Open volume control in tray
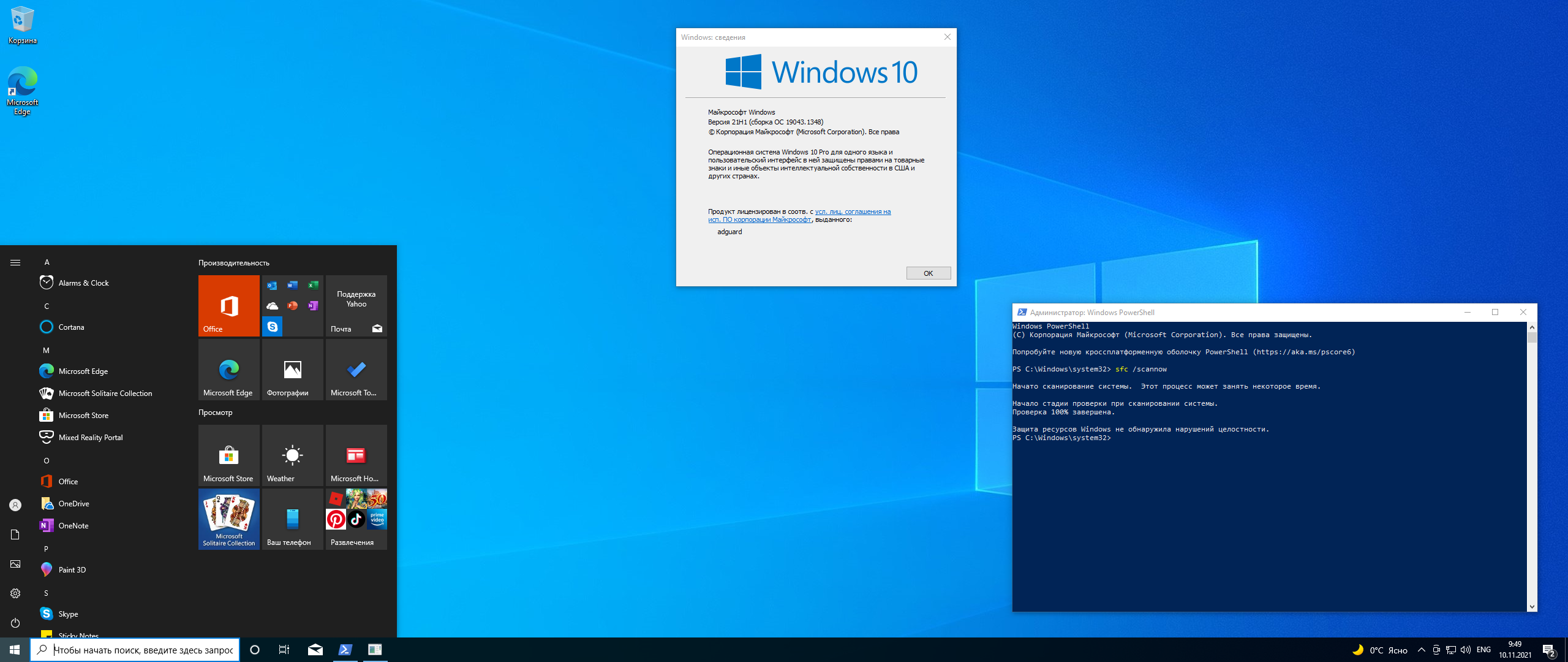 (x=1466, y=650)
